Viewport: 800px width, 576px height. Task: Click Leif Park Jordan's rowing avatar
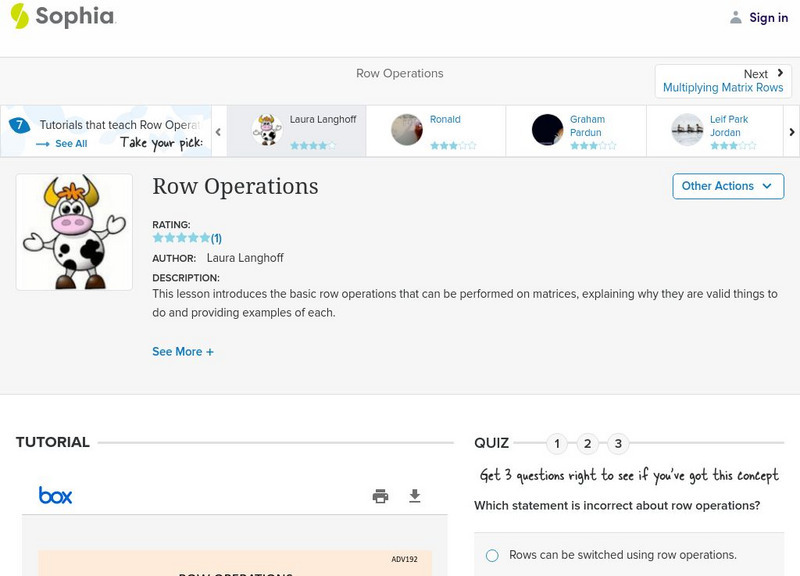(x=687, y=130)
